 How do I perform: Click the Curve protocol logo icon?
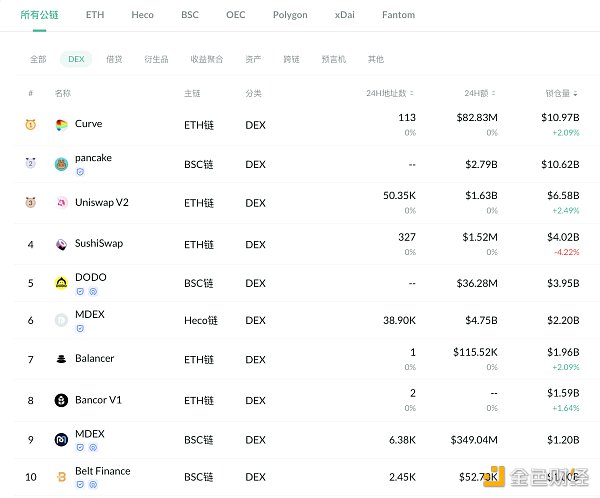pos(62,124)
